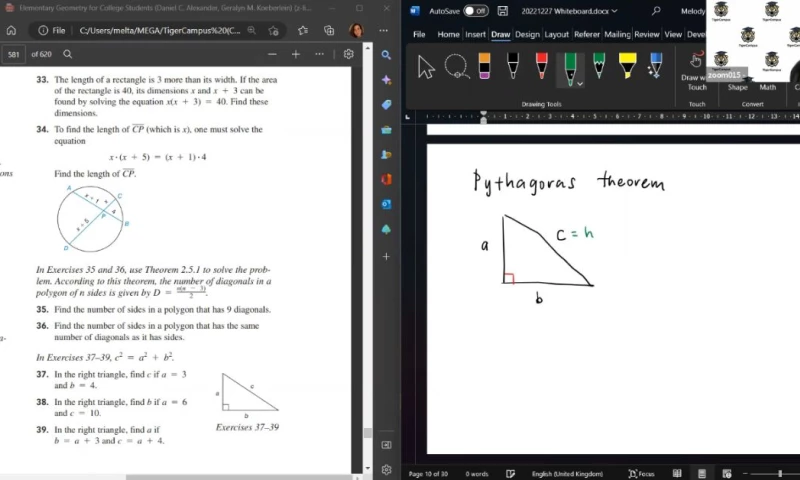This screenshot has height=480, width=800.
Task: Enable Focus mode in Word
Action: click(641, 474)
